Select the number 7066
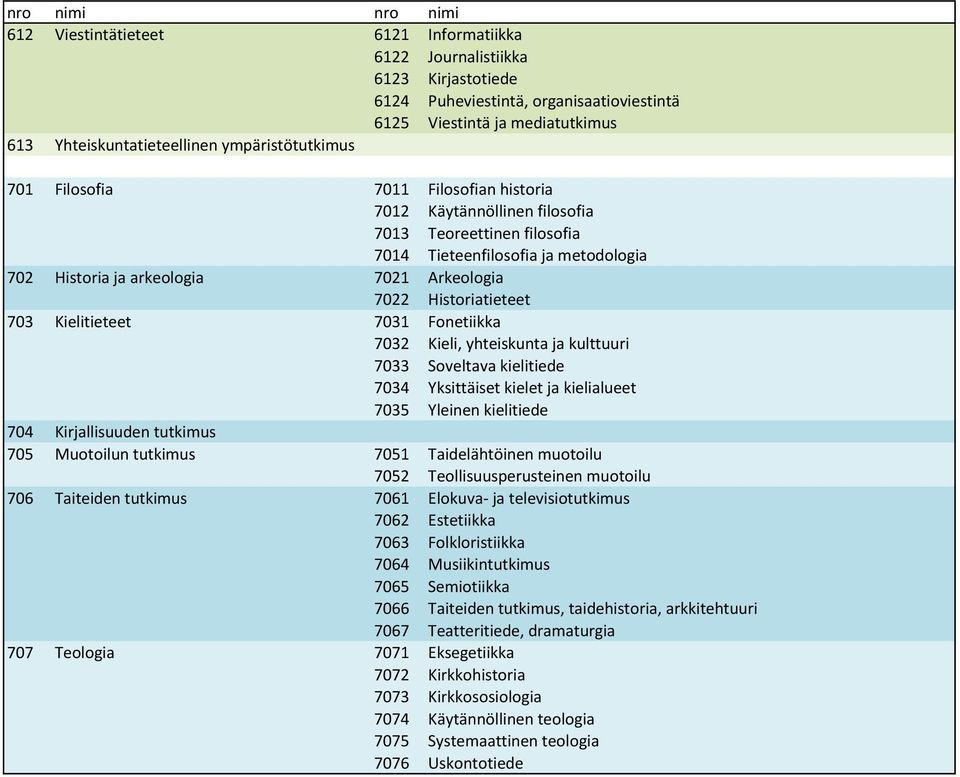The width and height of the screenshot is (960, 777). pyautogui.click(x=391, y=608)
